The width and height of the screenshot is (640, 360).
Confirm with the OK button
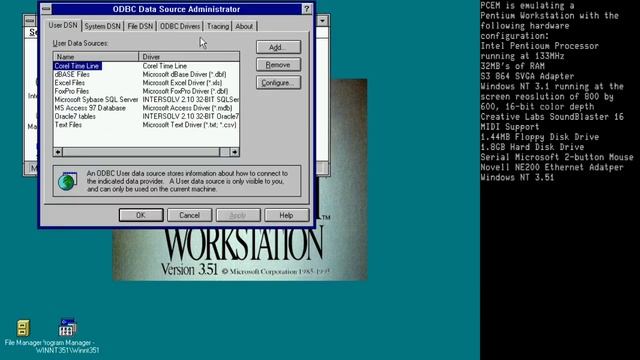coord(141,215)
